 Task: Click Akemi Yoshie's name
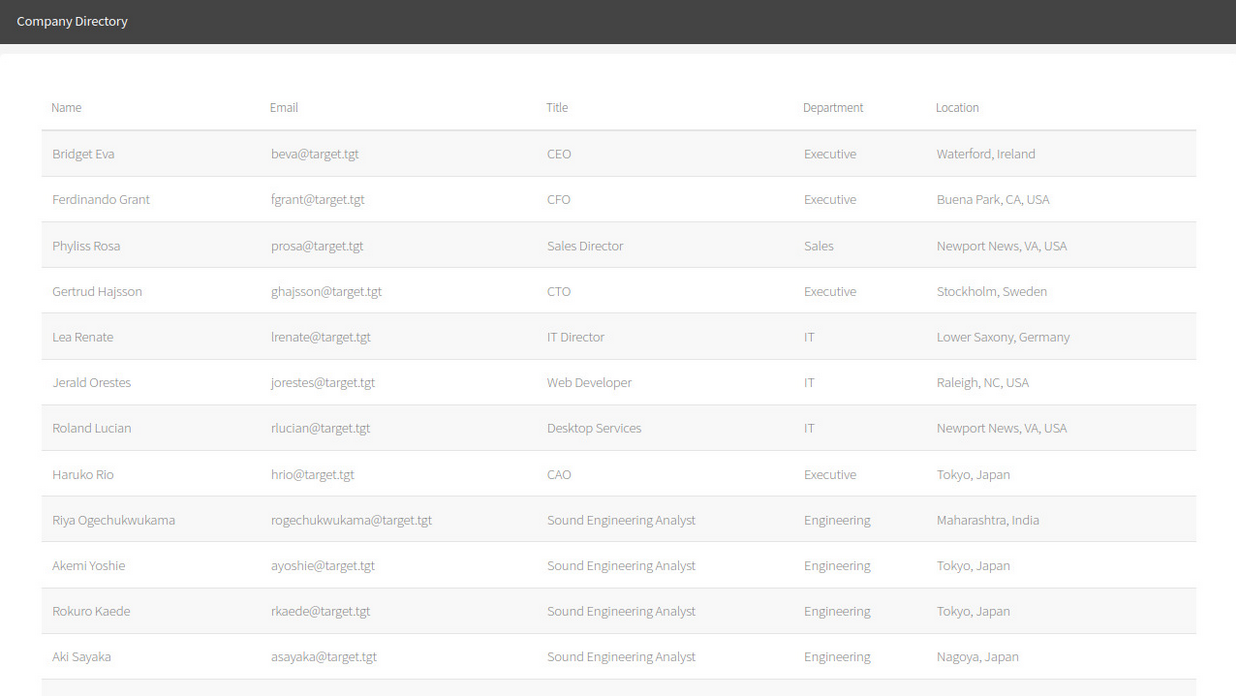(x=89, y=566)
